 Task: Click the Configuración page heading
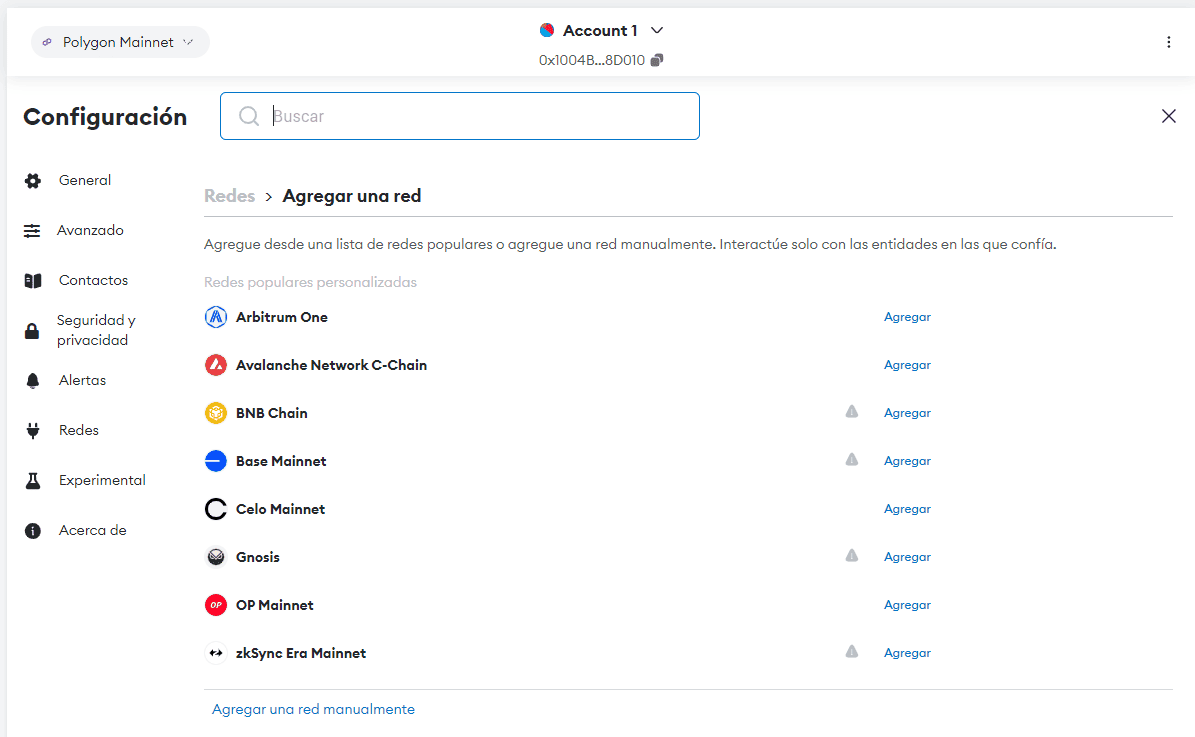coord(105,117)
